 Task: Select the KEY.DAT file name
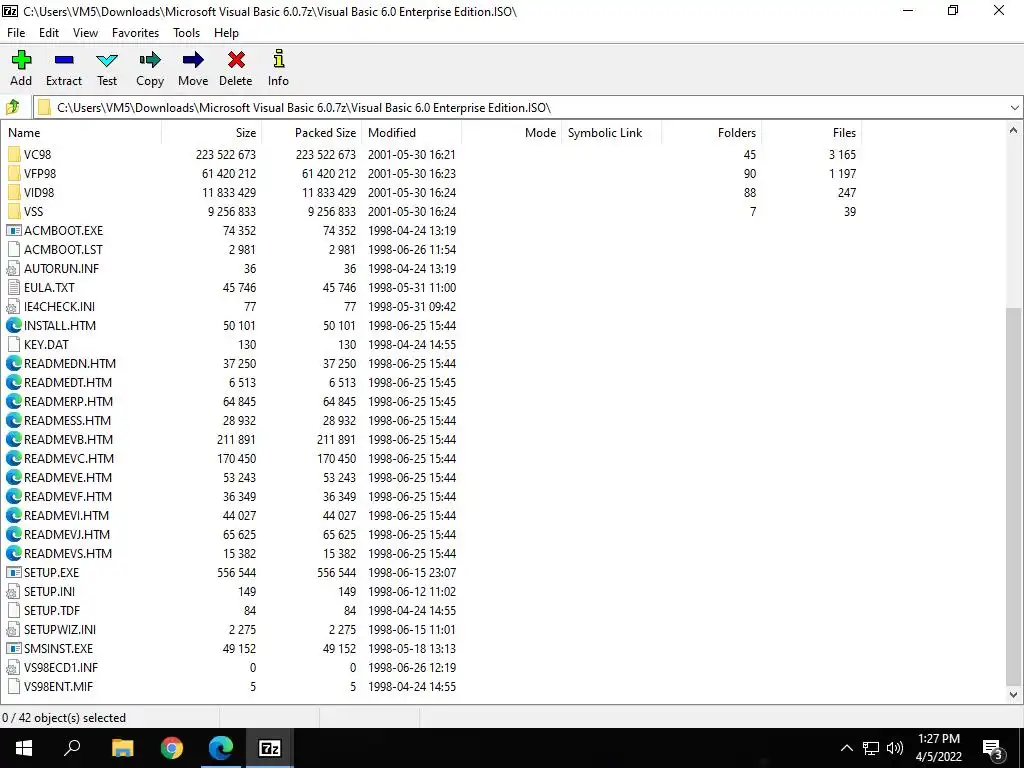(x=46, y=345)
